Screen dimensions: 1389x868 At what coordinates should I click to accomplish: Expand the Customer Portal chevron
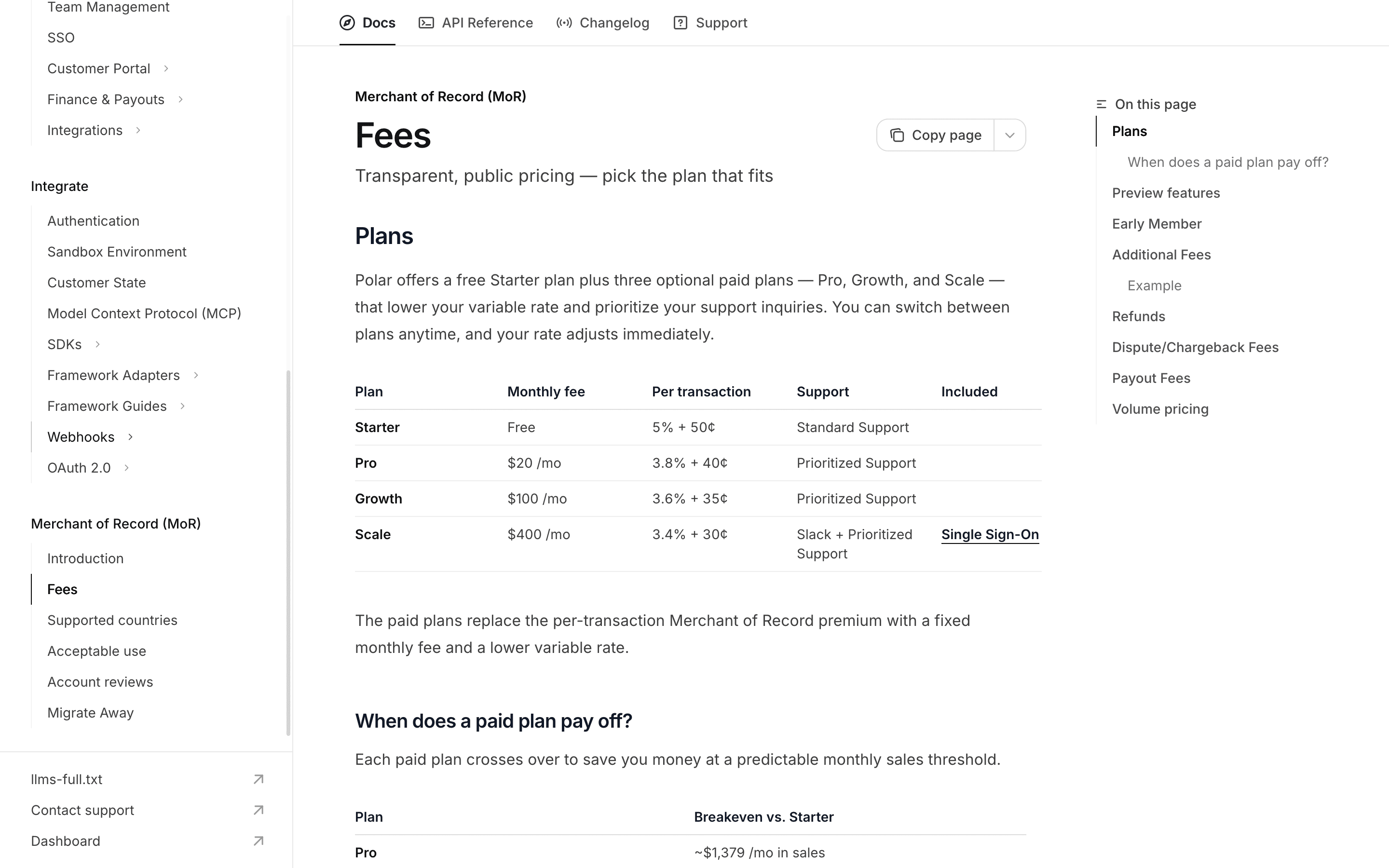[x=166, y=69]
